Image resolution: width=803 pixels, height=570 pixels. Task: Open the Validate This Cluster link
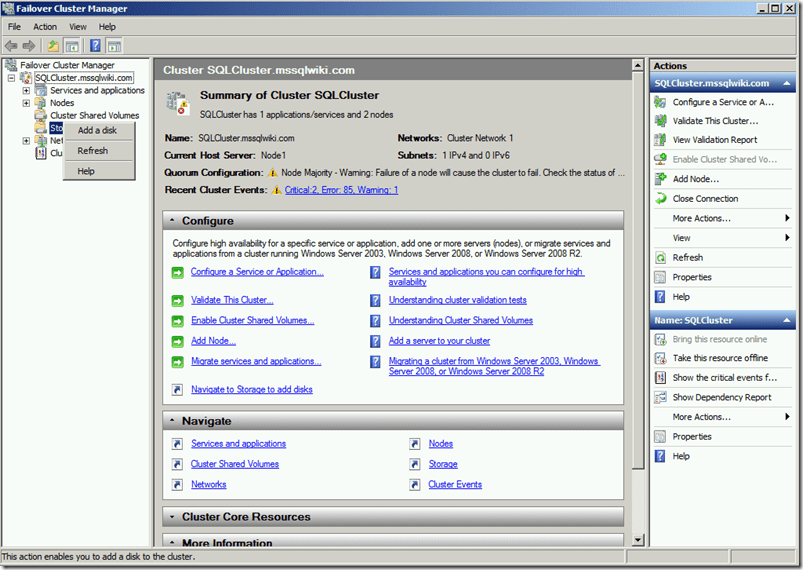(x=232, y=300)
